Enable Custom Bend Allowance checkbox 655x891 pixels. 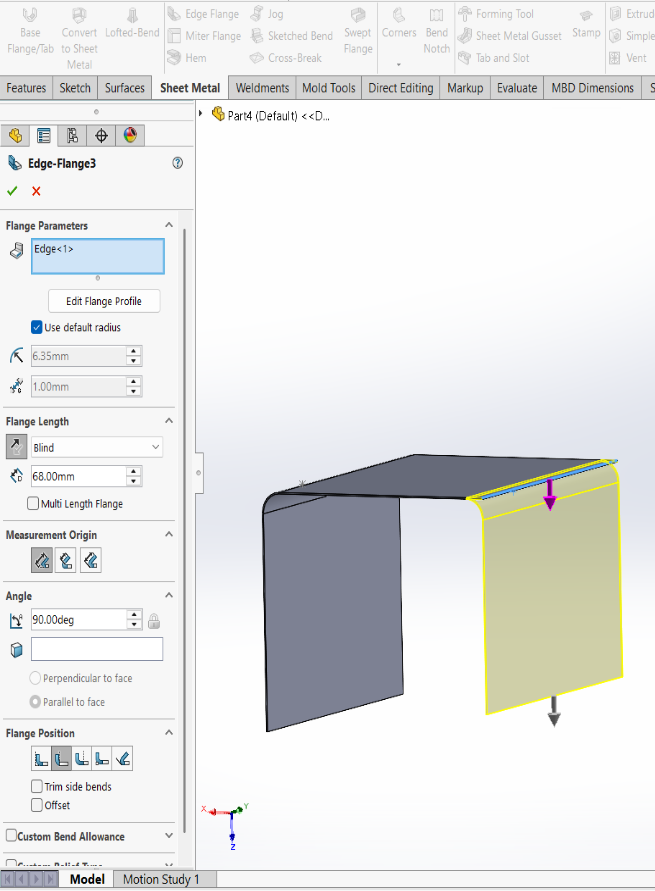click(11, 835)
